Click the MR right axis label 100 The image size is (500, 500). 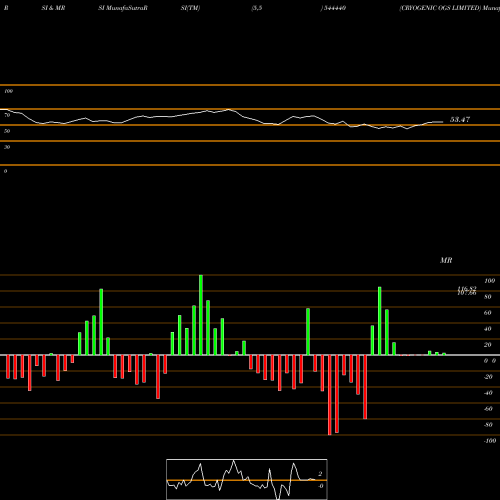(490, 281)
